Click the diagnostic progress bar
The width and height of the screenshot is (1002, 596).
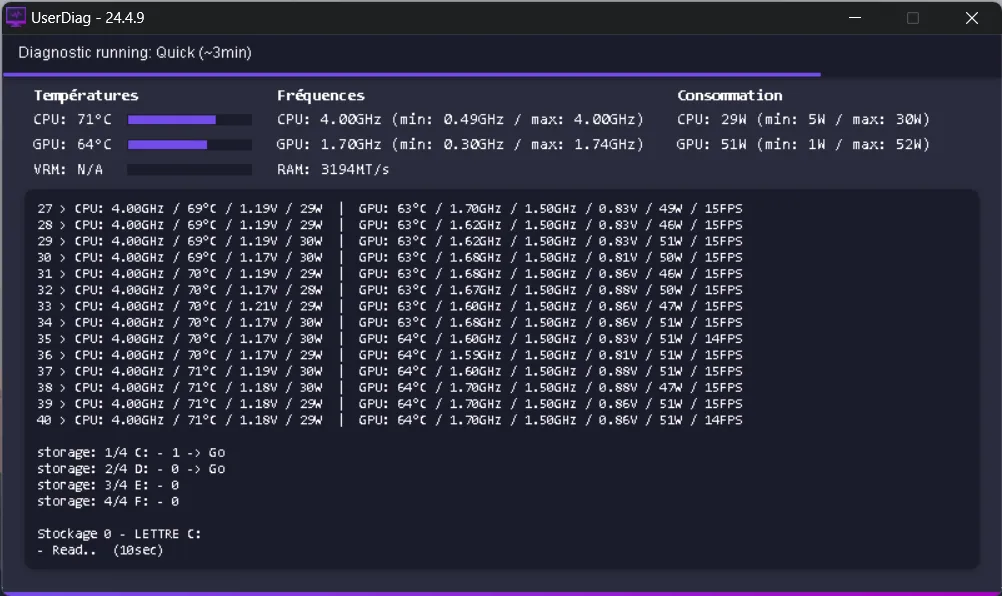[x=411, y=74]
